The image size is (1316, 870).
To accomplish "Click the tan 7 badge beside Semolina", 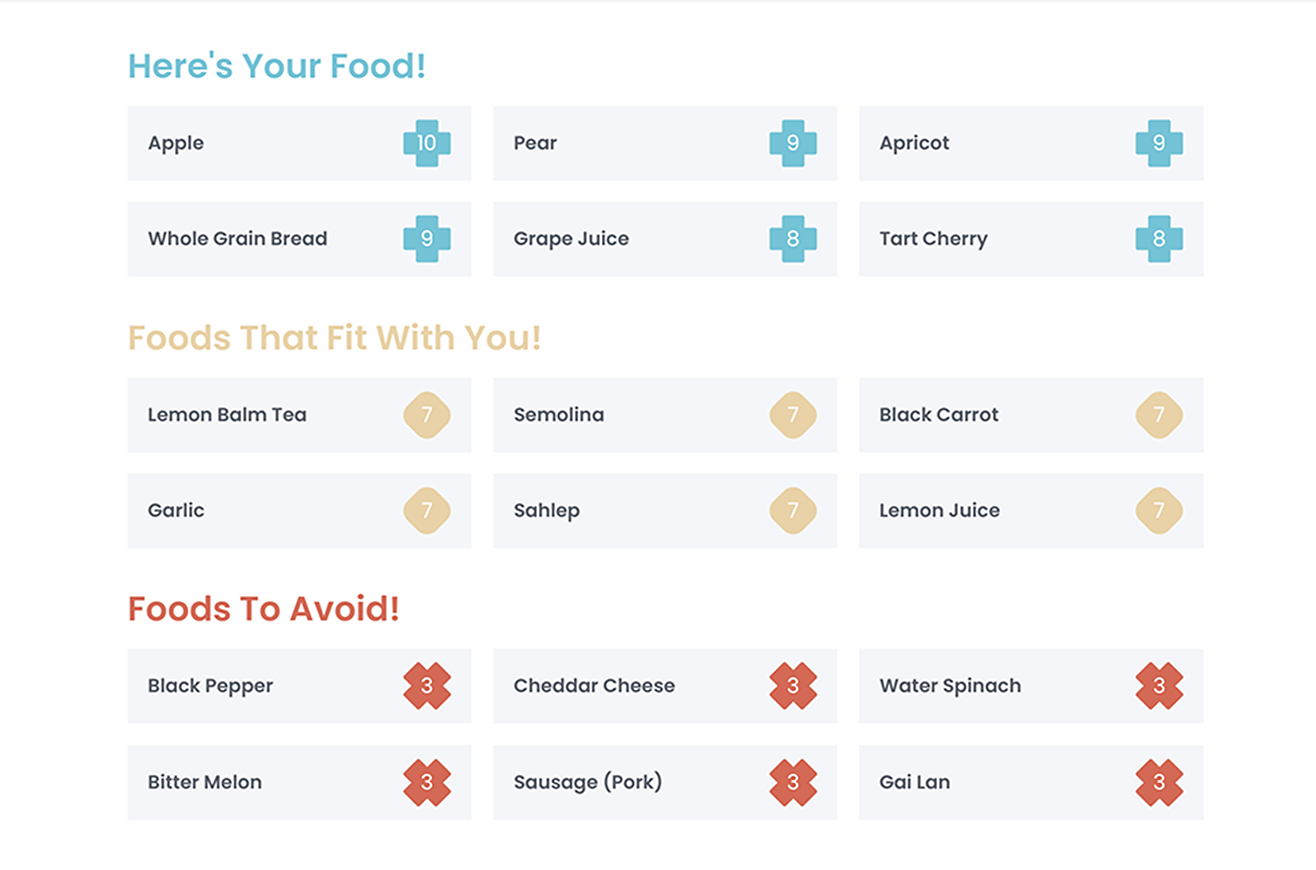I will [x=793, y=415].
